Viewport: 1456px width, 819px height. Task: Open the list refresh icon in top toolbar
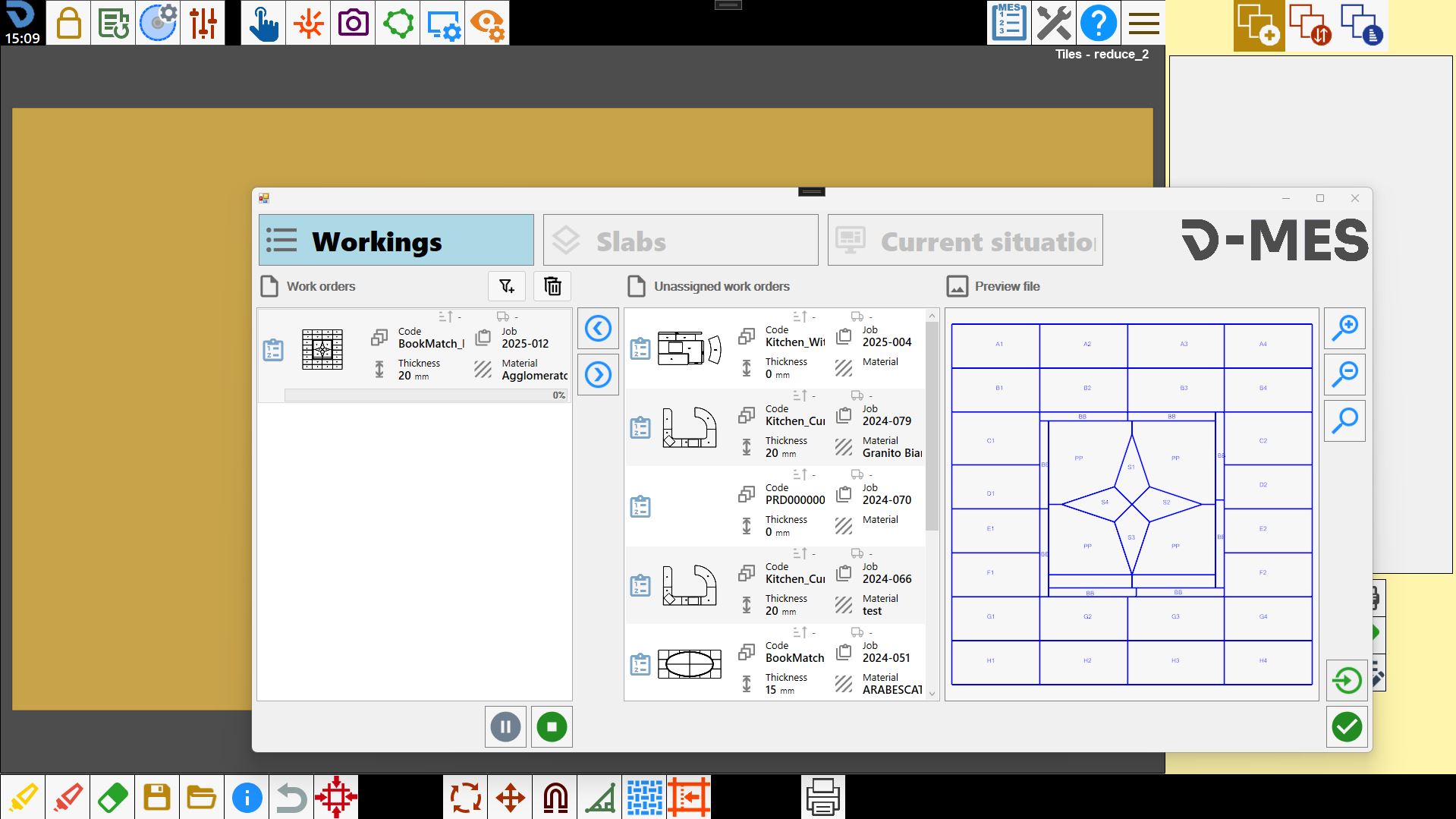pyautogui.click(x=113, y=23)
